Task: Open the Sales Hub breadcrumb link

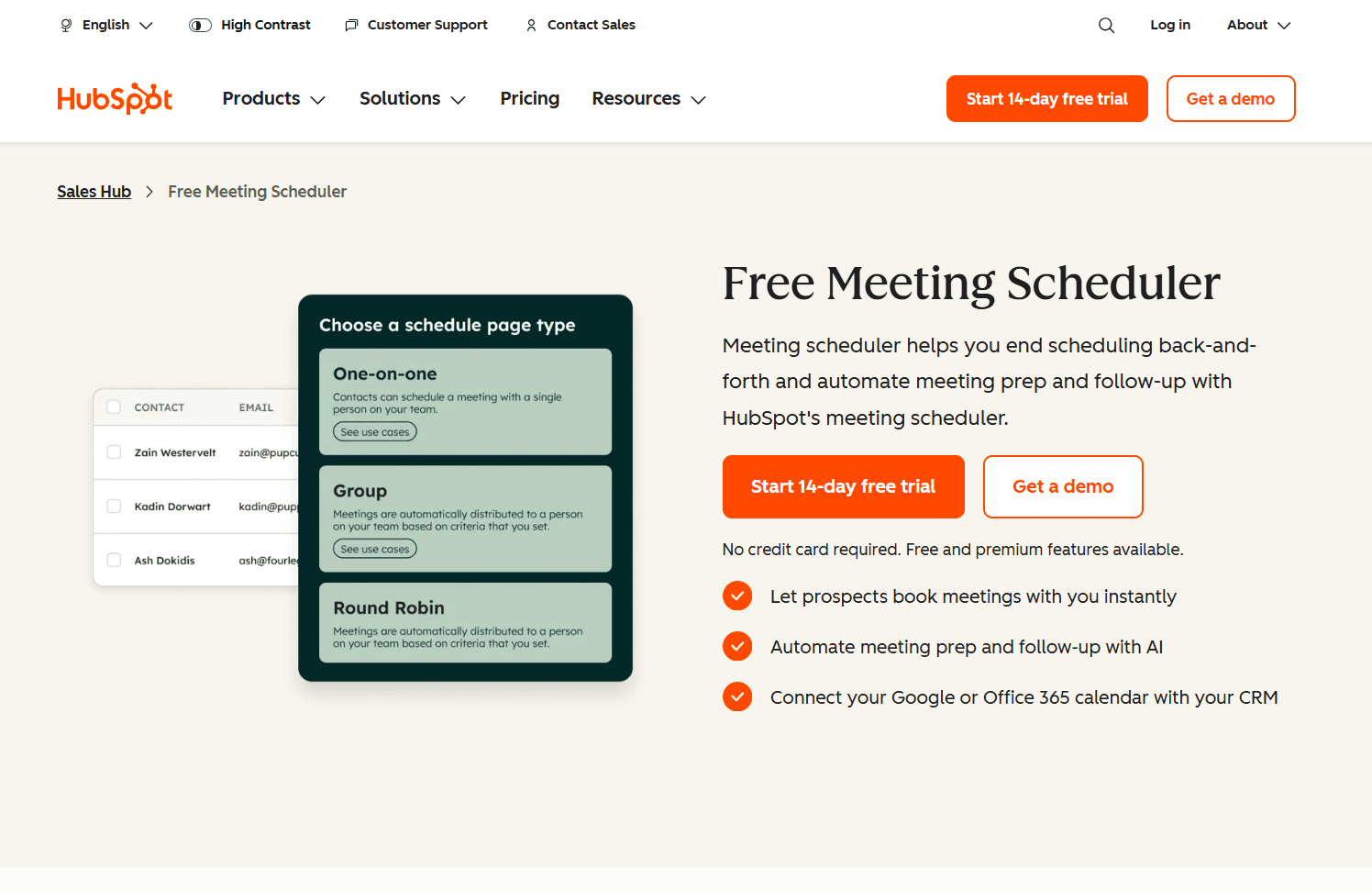Action: point(94,191)
